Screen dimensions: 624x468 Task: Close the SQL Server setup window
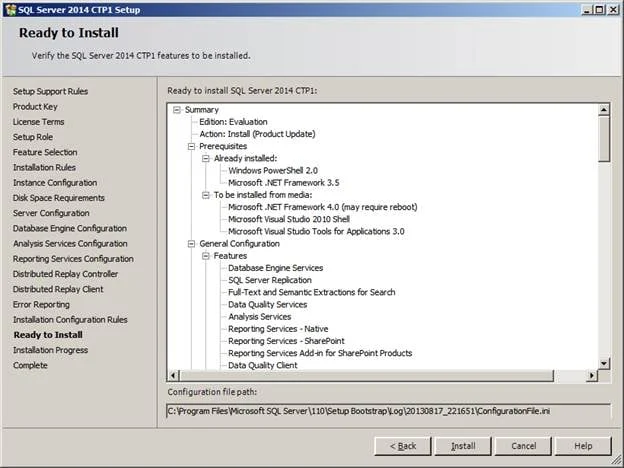(613, 10)
